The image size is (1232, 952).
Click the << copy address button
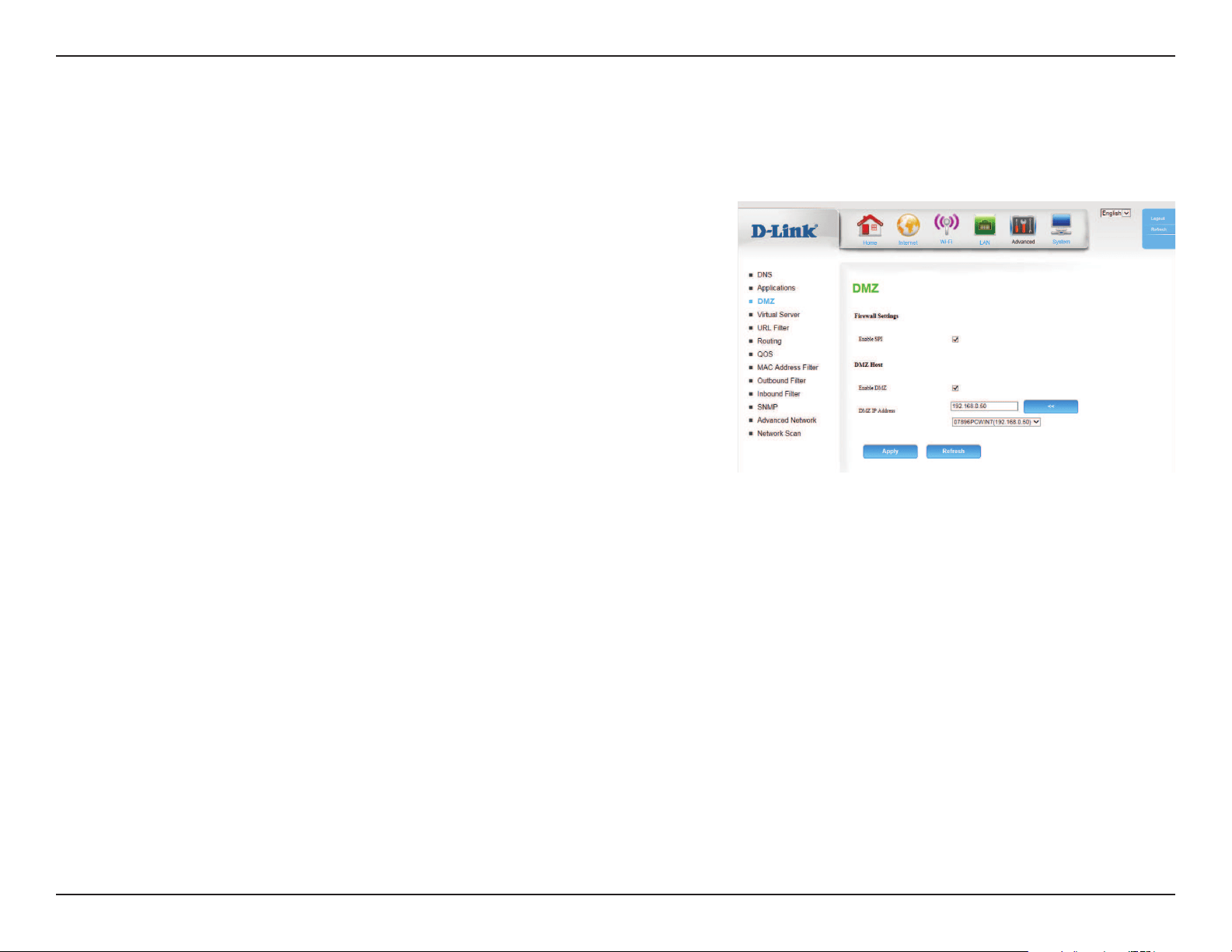click(x=1051, y=406)
